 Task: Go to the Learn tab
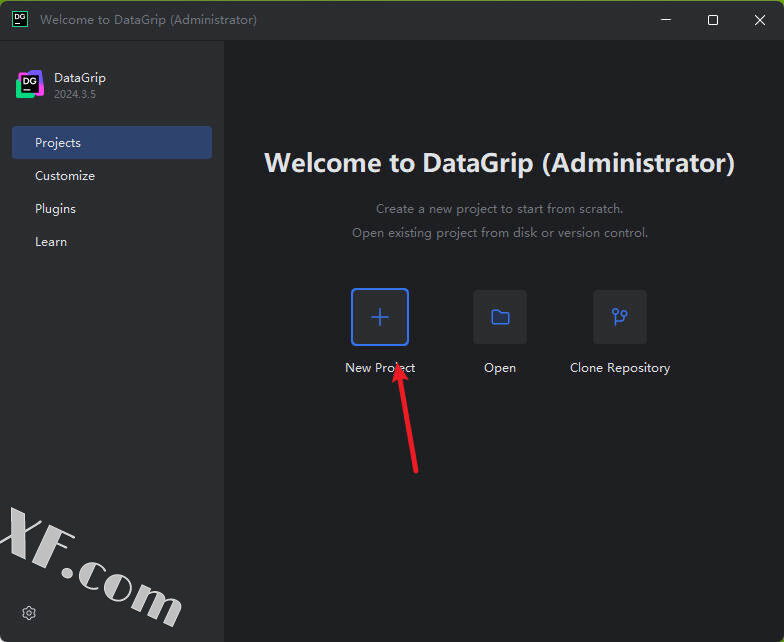(x=112, y=242)
